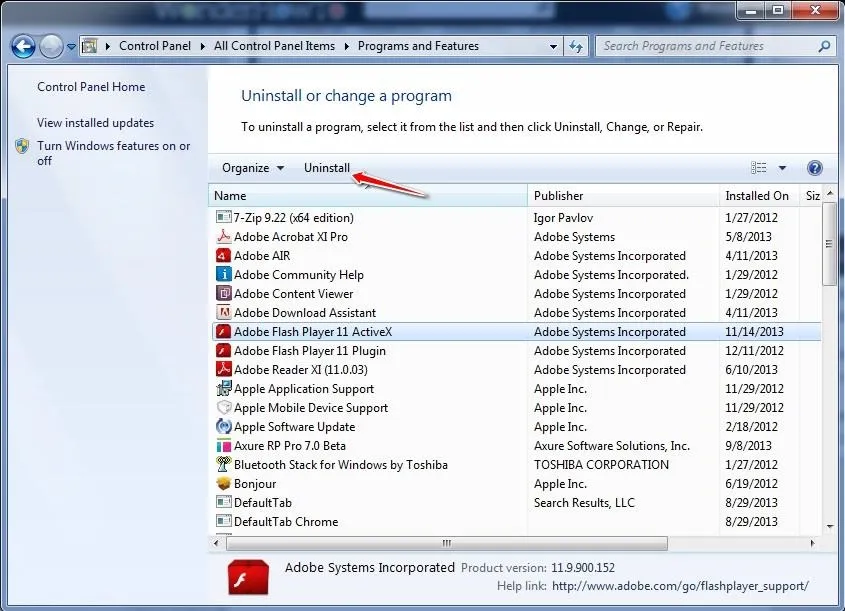The height and width of the screenshot is (611, 845).
Task: Select Bluetooth Stack for Windows by Toshiba
Action: pos(341,464)
